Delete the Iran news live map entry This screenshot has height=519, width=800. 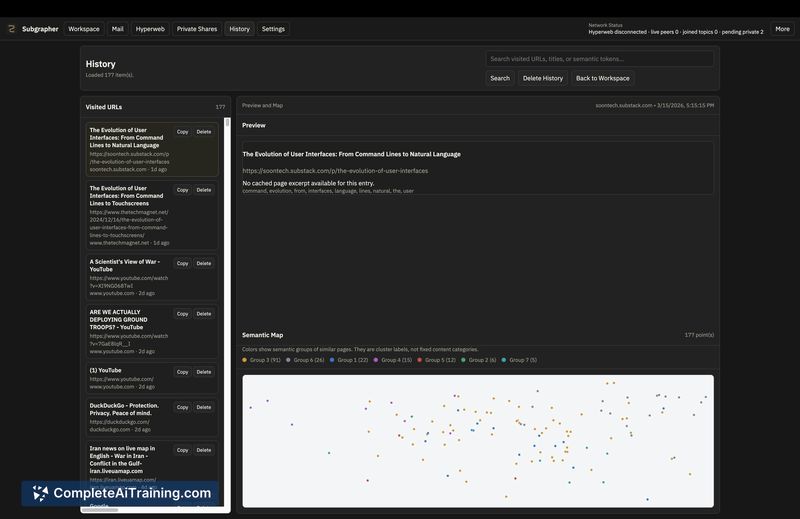coord(204,450)
